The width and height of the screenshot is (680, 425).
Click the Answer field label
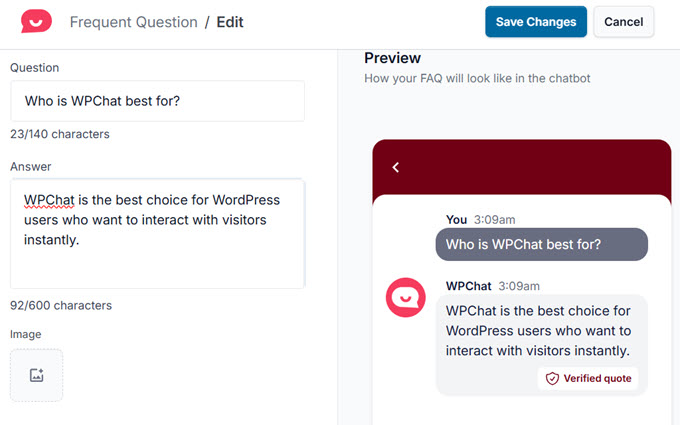(31, 167)
